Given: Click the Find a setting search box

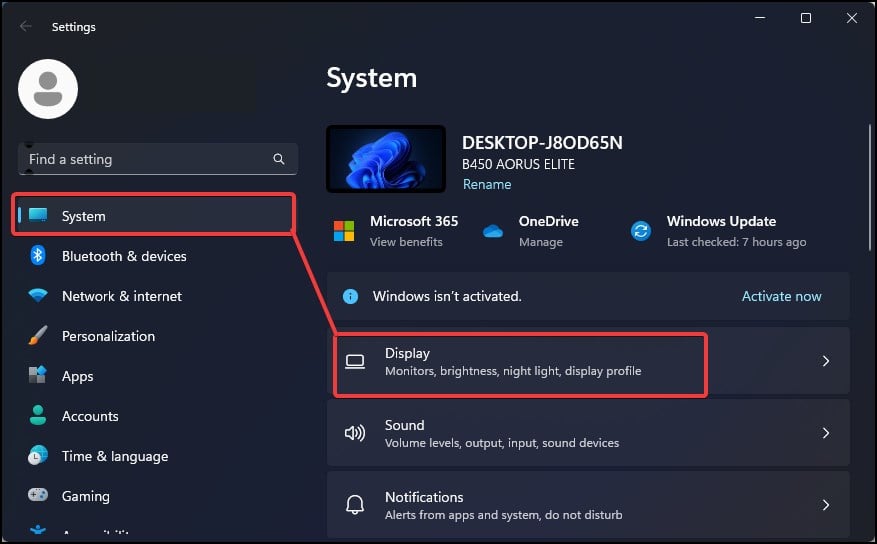Looking at the screenshot, I should (x=158, y=159).
